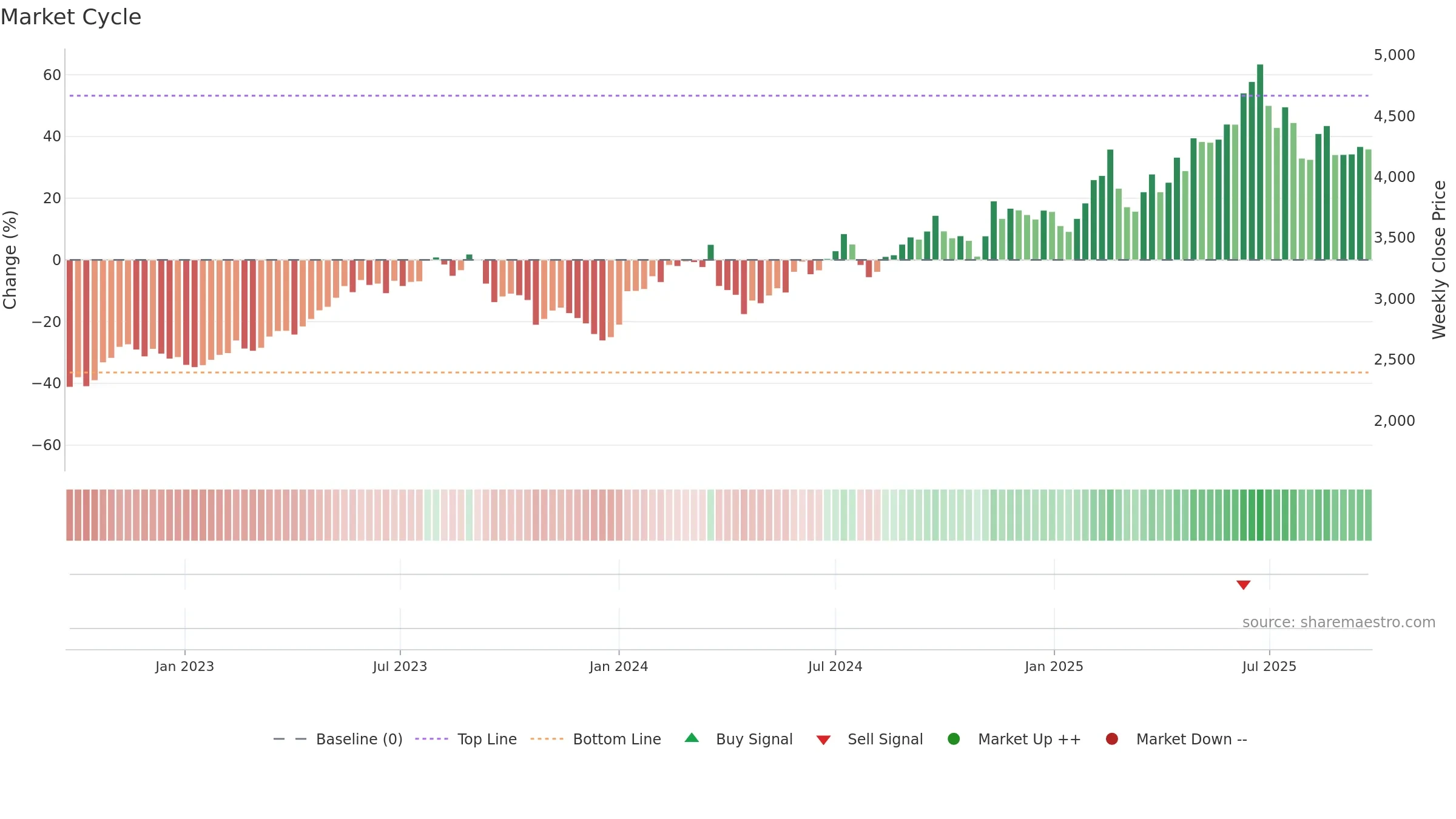Viewport: 1456px width, 819px height.
Task: Click the Market Cycle chart title
Action: (71, 17)
